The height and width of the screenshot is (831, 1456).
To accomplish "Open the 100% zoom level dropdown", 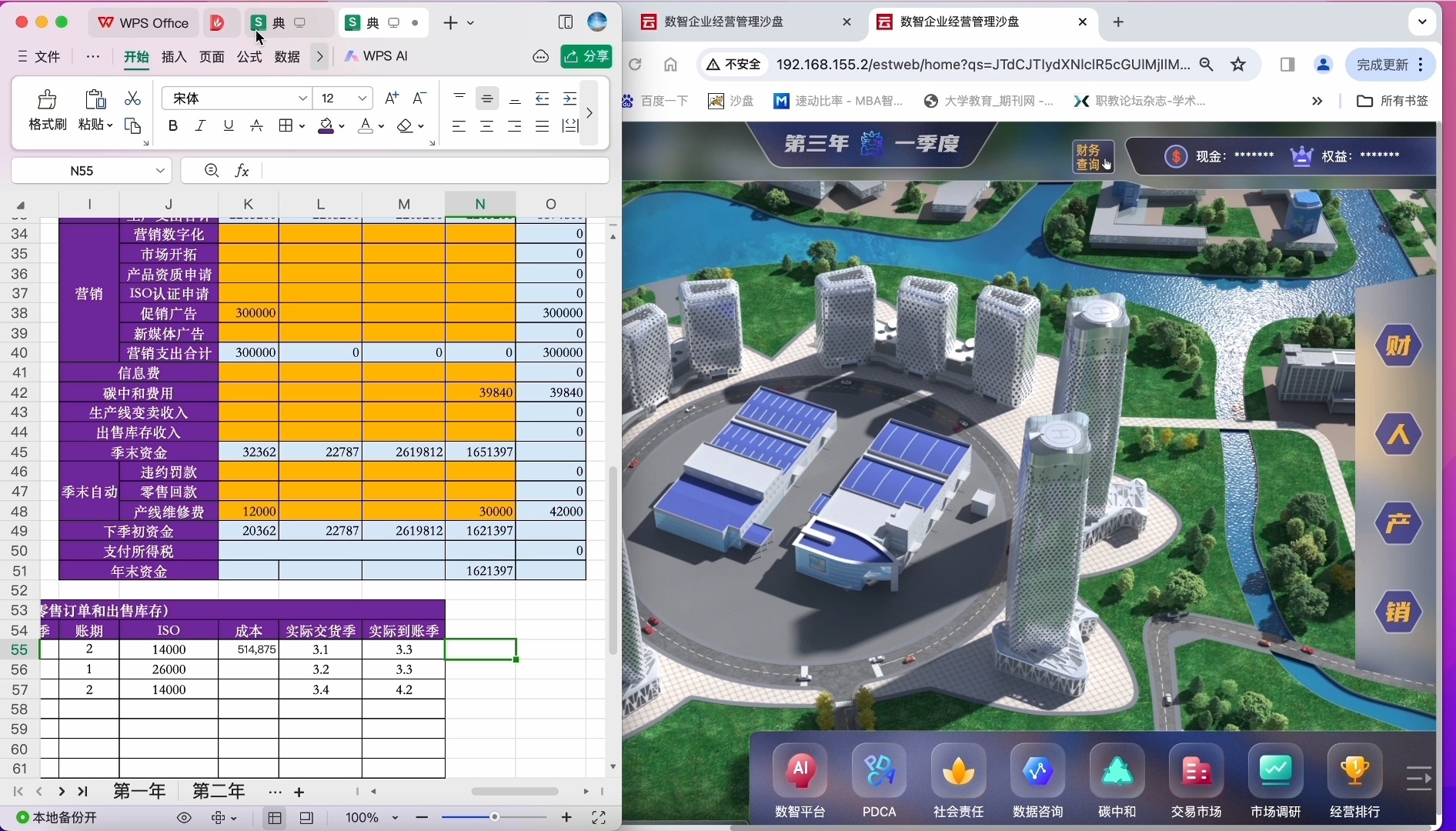I will 396,818.
